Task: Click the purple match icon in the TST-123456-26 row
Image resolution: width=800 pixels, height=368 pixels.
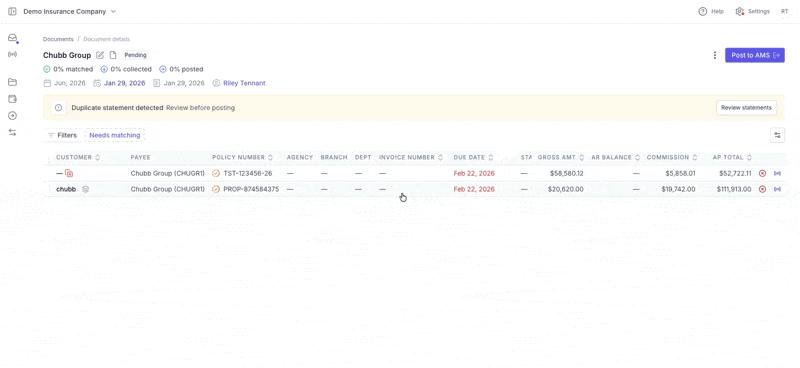Action: [x=778, y=174]
